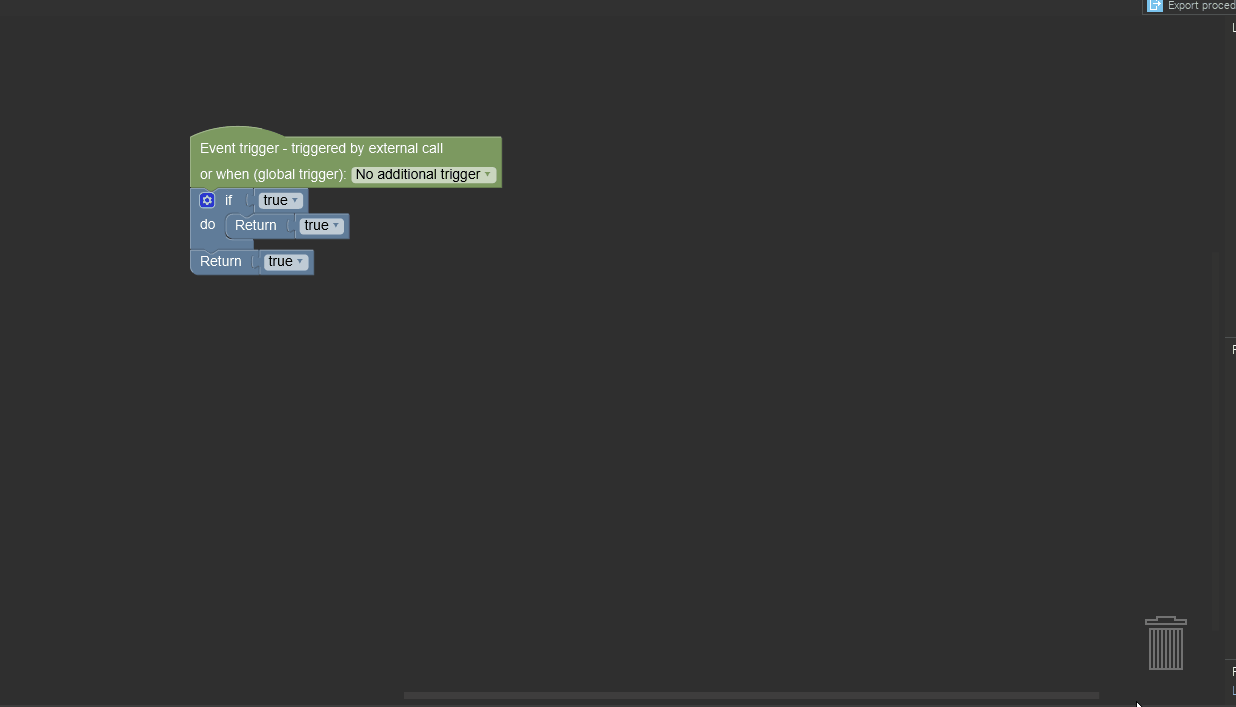
Task: Click the arrow on the if condition's true field
Action: [295, 200]
